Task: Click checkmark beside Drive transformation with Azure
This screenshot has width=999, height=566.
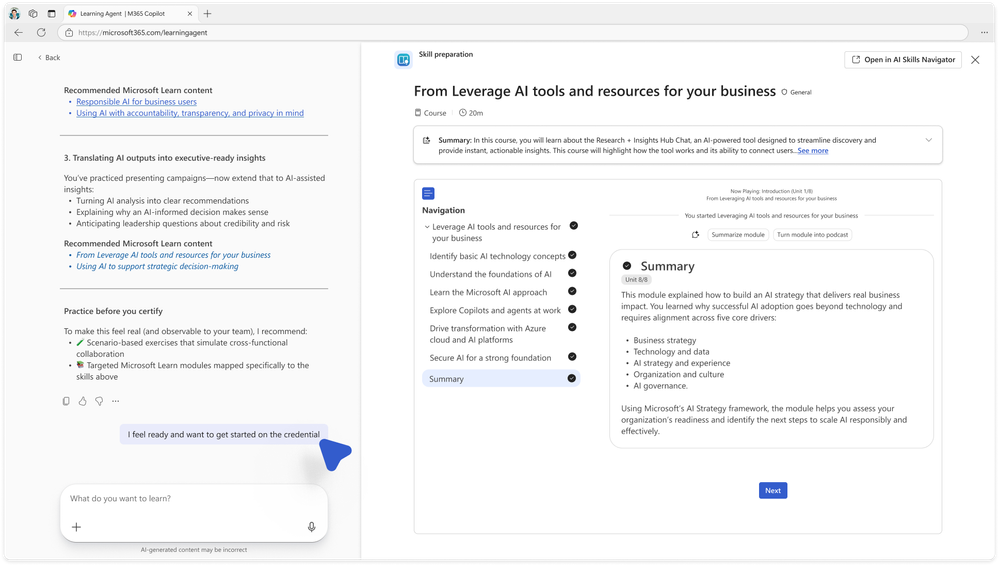Action: click(572, 327)
